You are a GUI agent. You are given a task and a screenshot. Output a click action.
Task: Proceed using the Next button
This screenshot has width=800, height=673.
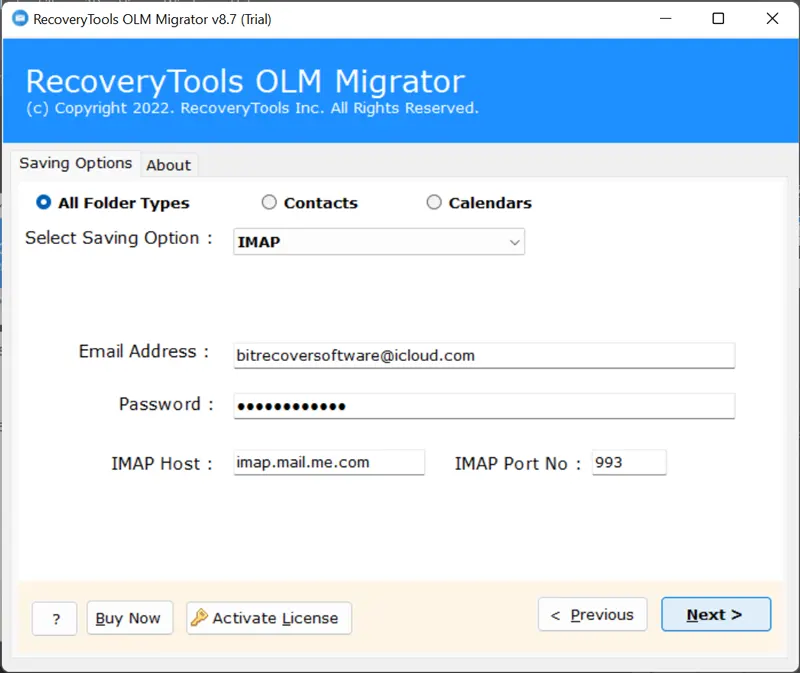(x=715, y=615)
